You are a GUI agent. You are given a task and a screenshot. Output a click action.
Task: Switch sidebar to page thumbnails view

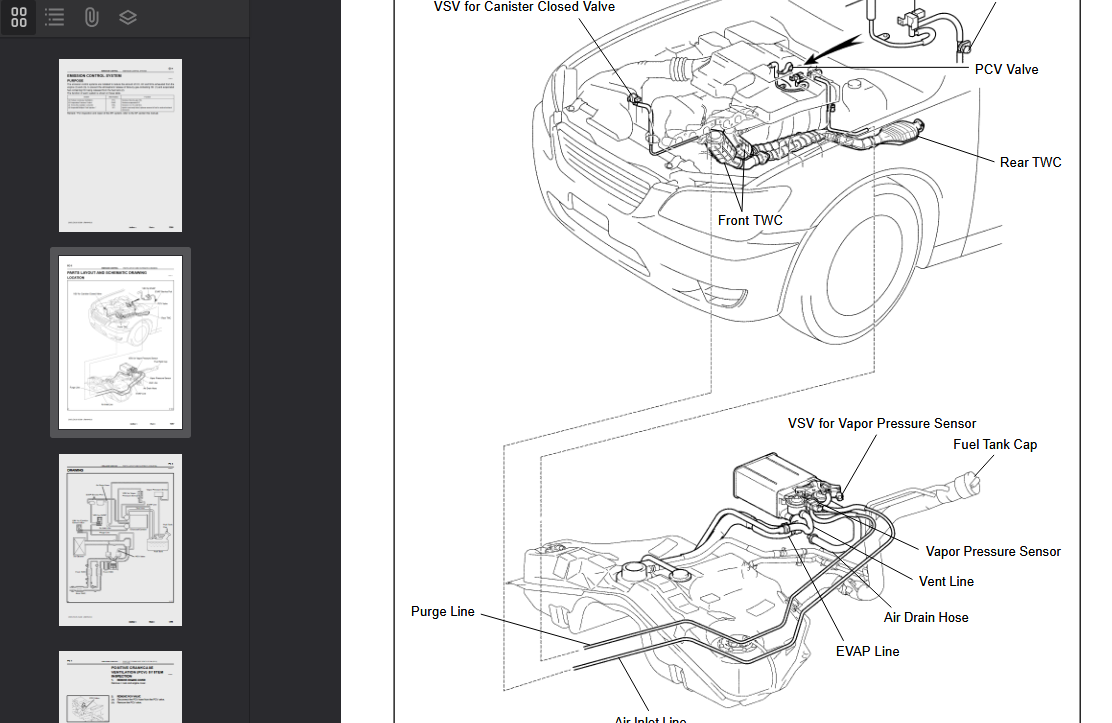click(19, 17)
